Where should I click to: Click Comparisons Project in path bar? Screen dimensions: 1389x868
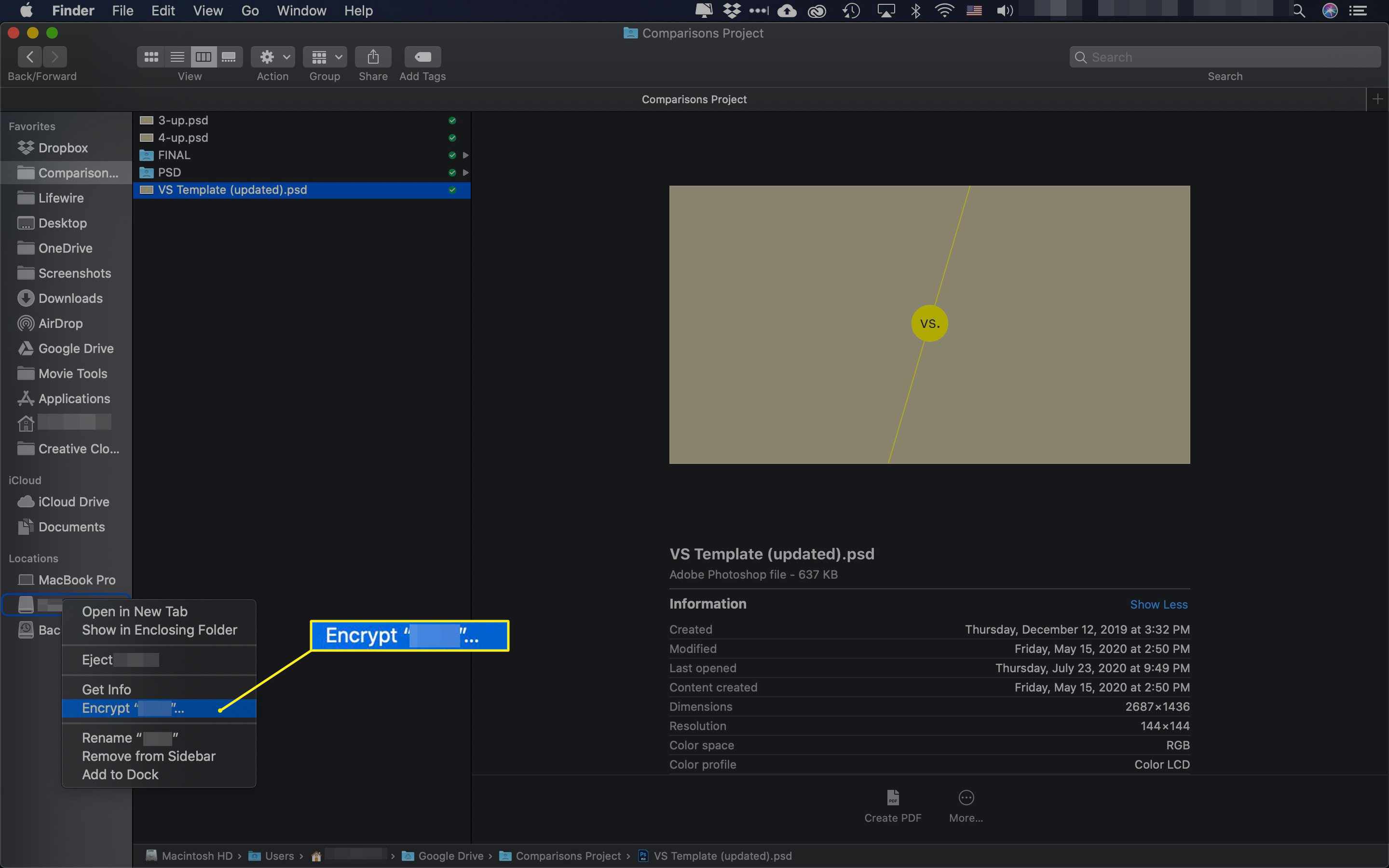(559, 856)
